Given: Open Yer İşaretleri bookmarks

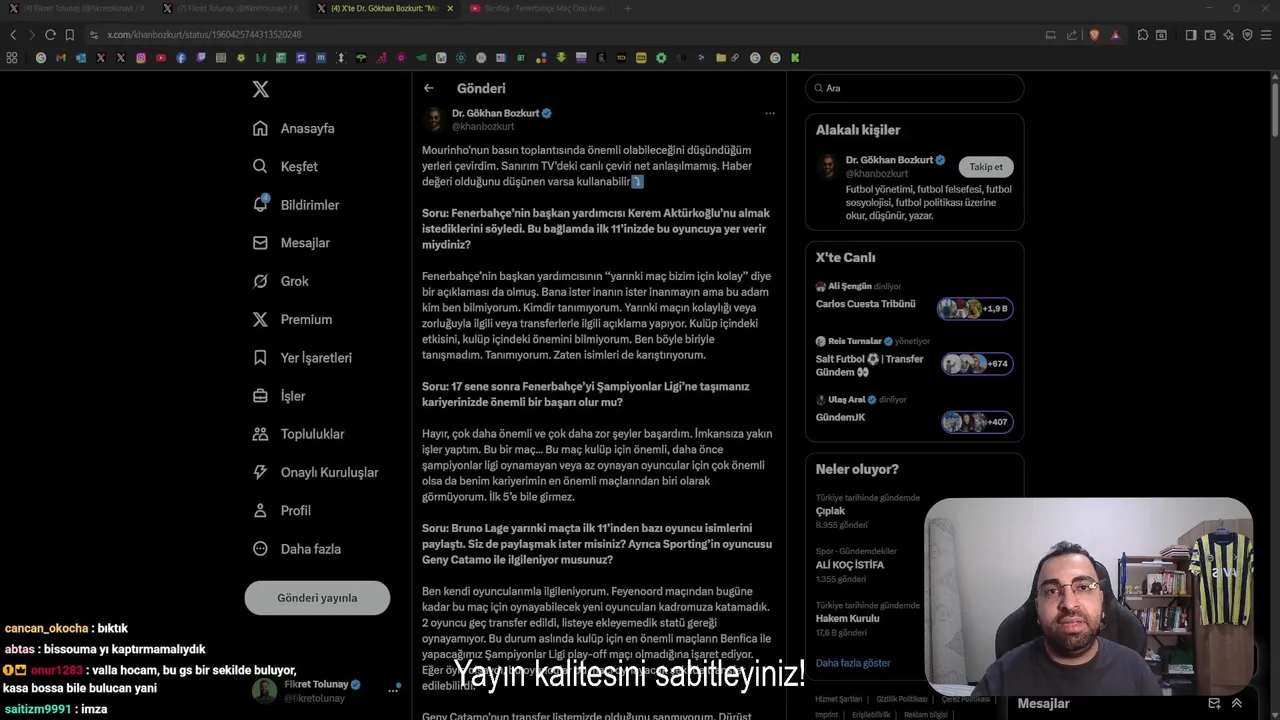Looking at the screenshot, I should pyautogui.click(x=302, y=358).
